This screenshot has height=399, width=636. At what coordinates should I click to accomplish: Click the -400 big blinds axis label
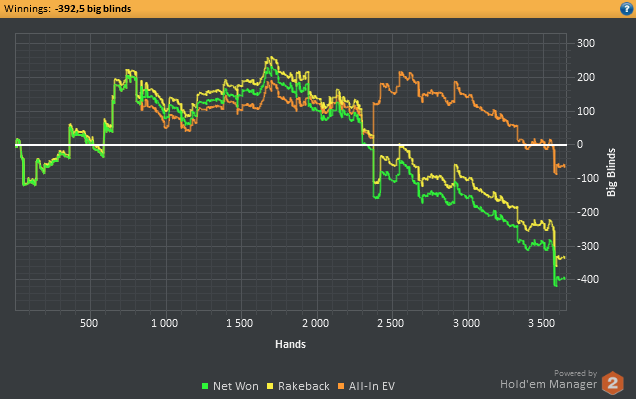pos(588,279)
